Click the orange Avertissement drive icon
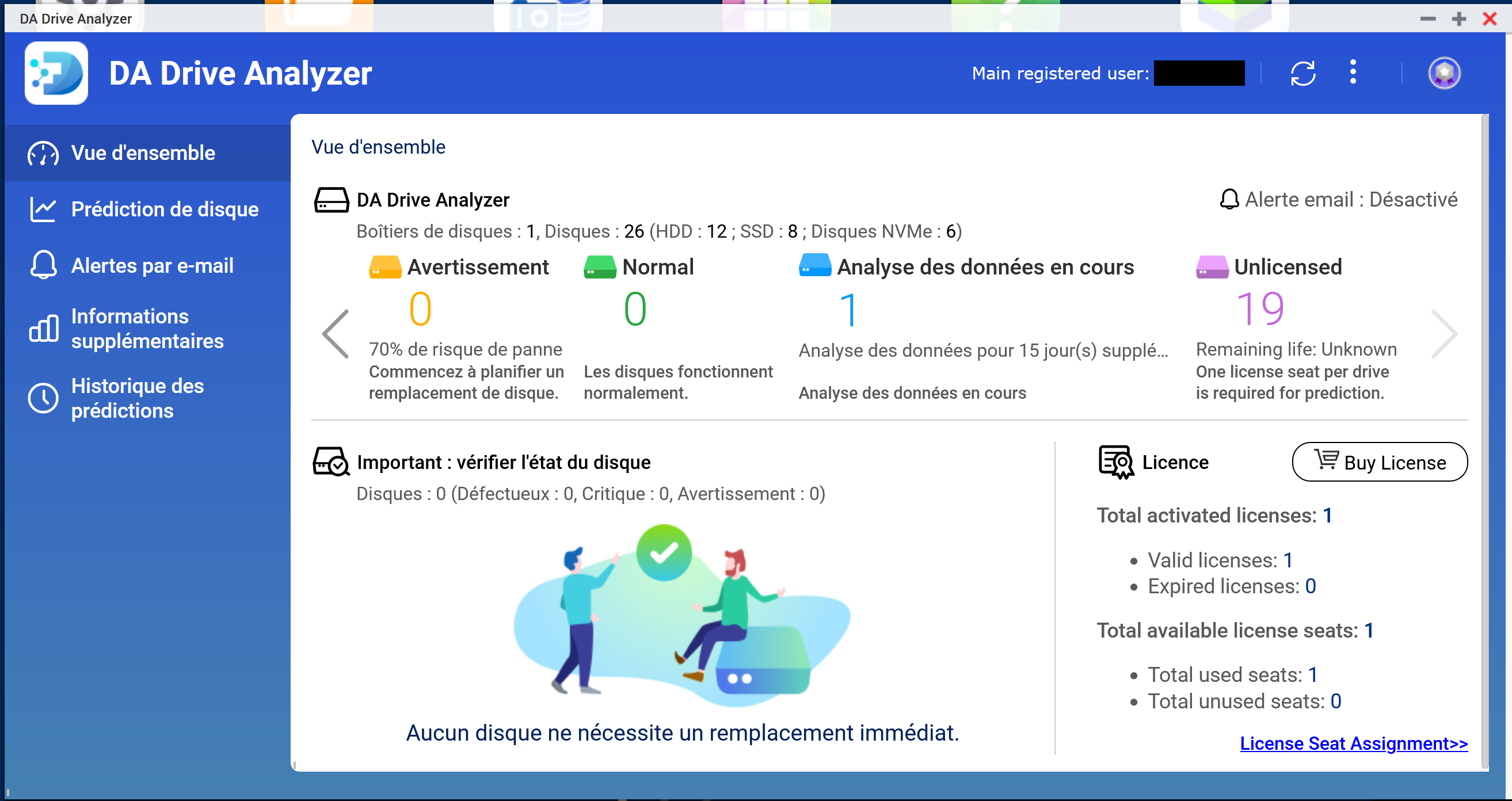Screen dimensions: 1512x801 pos(385,266)
